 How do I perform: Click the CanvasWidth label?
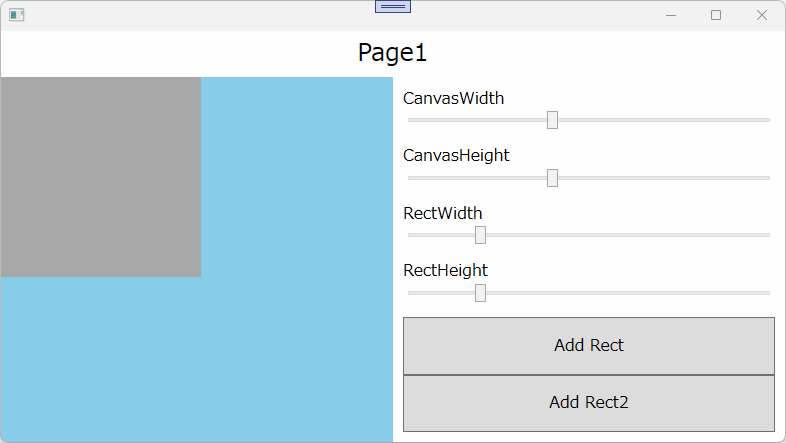pyautogui.click(x=453, y=98)
